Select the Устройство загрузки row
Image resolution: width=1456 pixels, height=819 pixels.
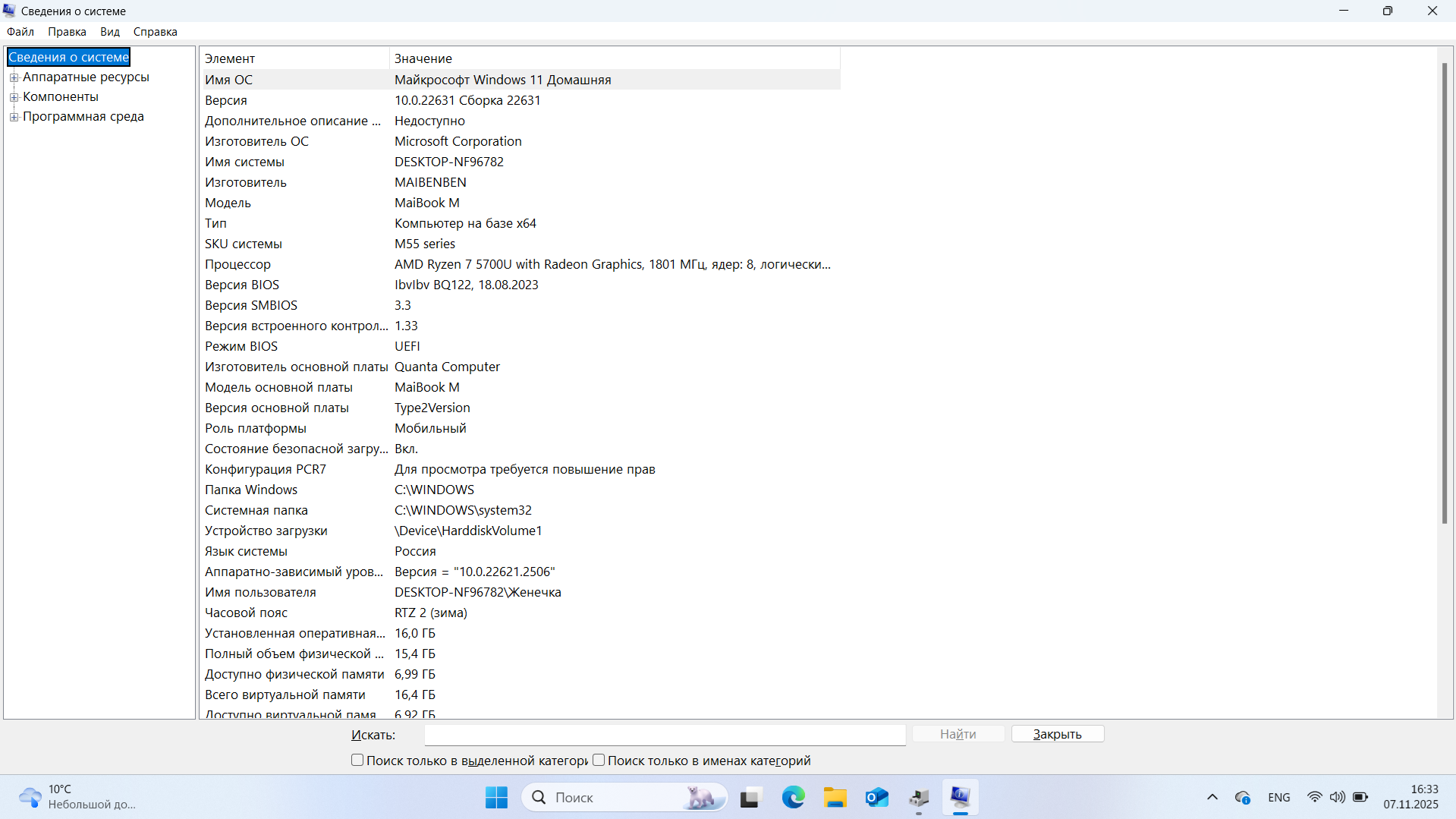(x=521, y=531)
